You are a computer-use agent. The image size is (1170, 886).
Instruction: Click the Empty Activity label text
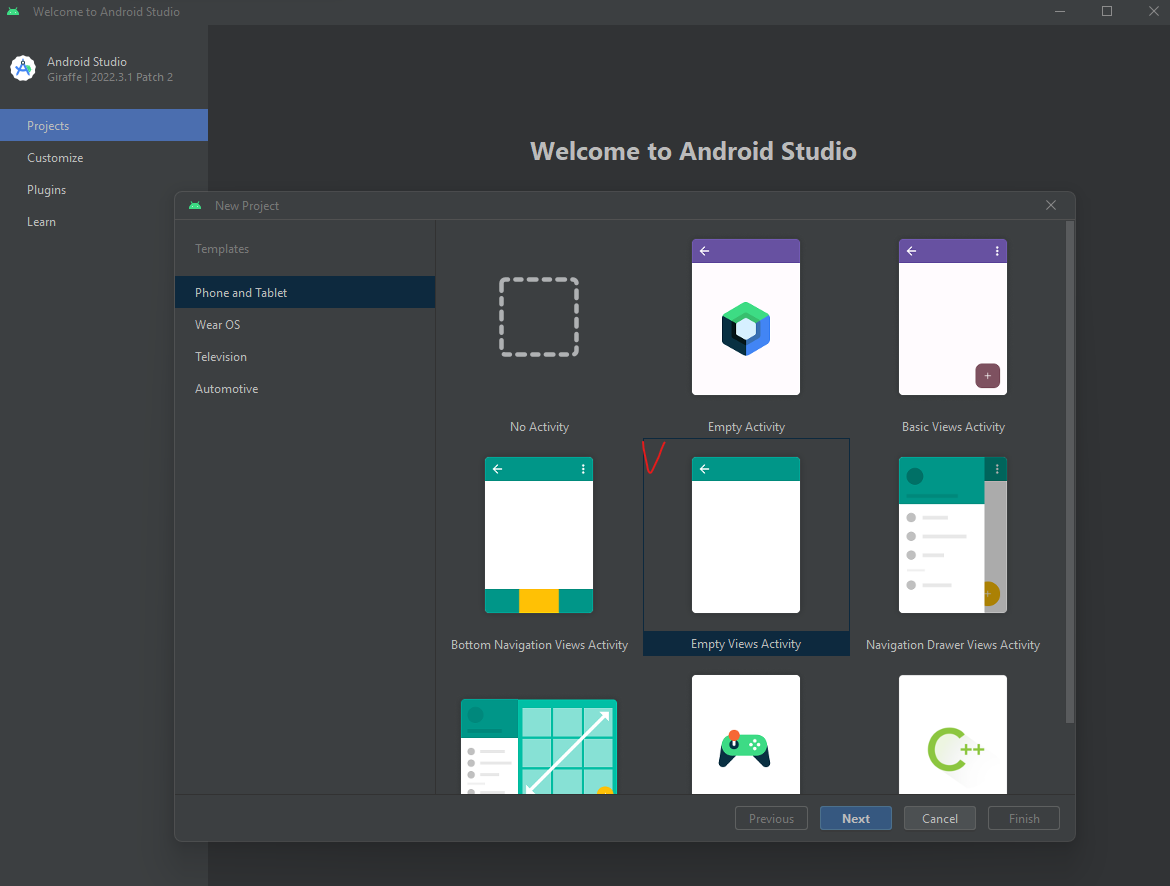[746, 427]
